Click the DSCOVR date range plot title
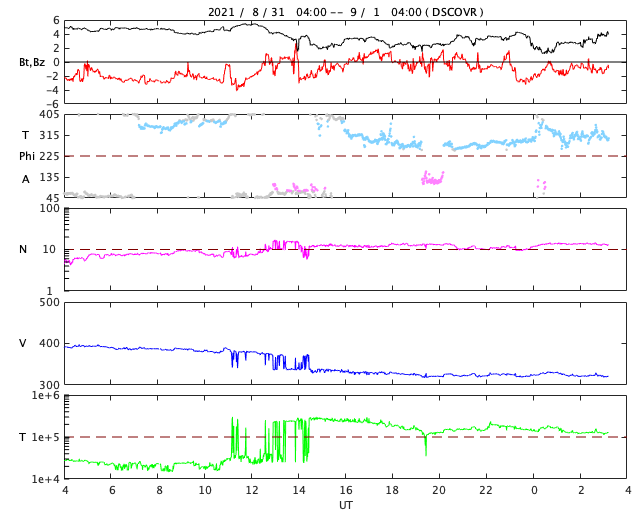Screen dimensions: 640x512 [x=345, y=12]
